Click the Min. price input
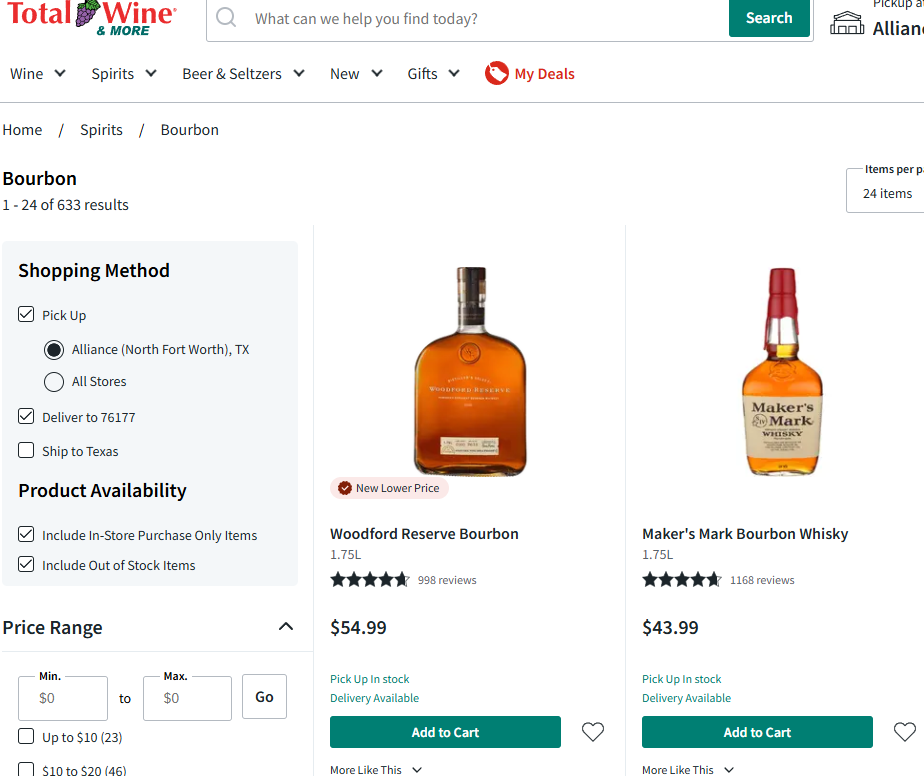The width and height of the screenshot is (924, 776). pos(63,698)
